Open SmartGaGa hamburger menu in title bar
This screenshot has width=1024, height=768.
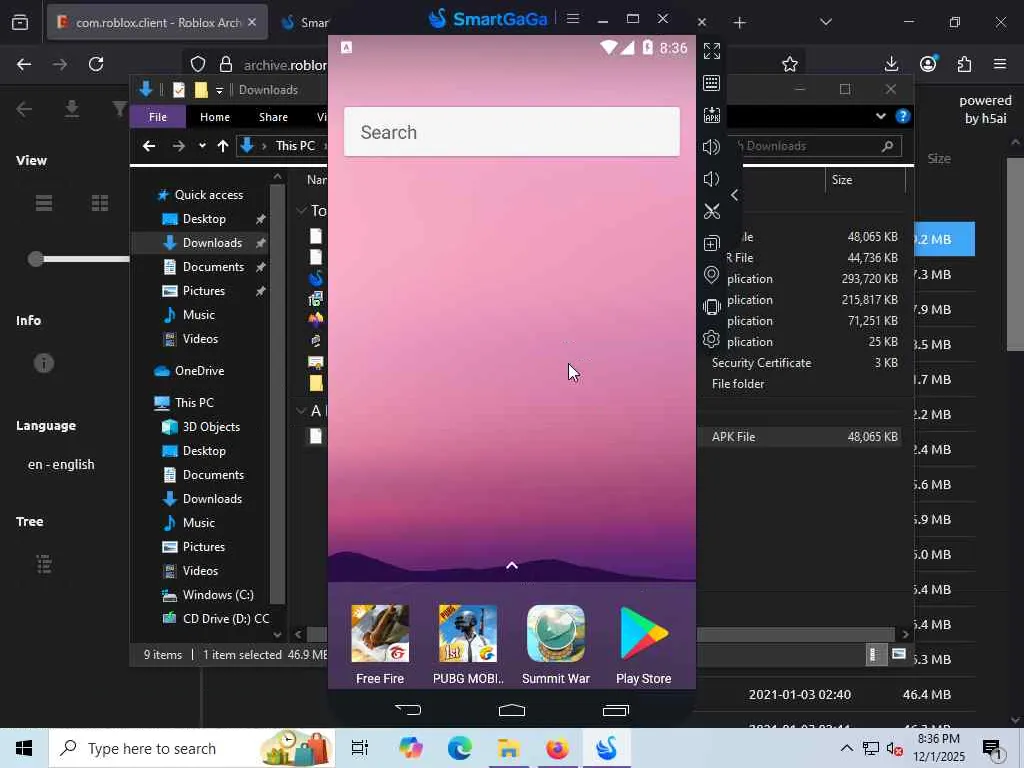tap(573, 18)
